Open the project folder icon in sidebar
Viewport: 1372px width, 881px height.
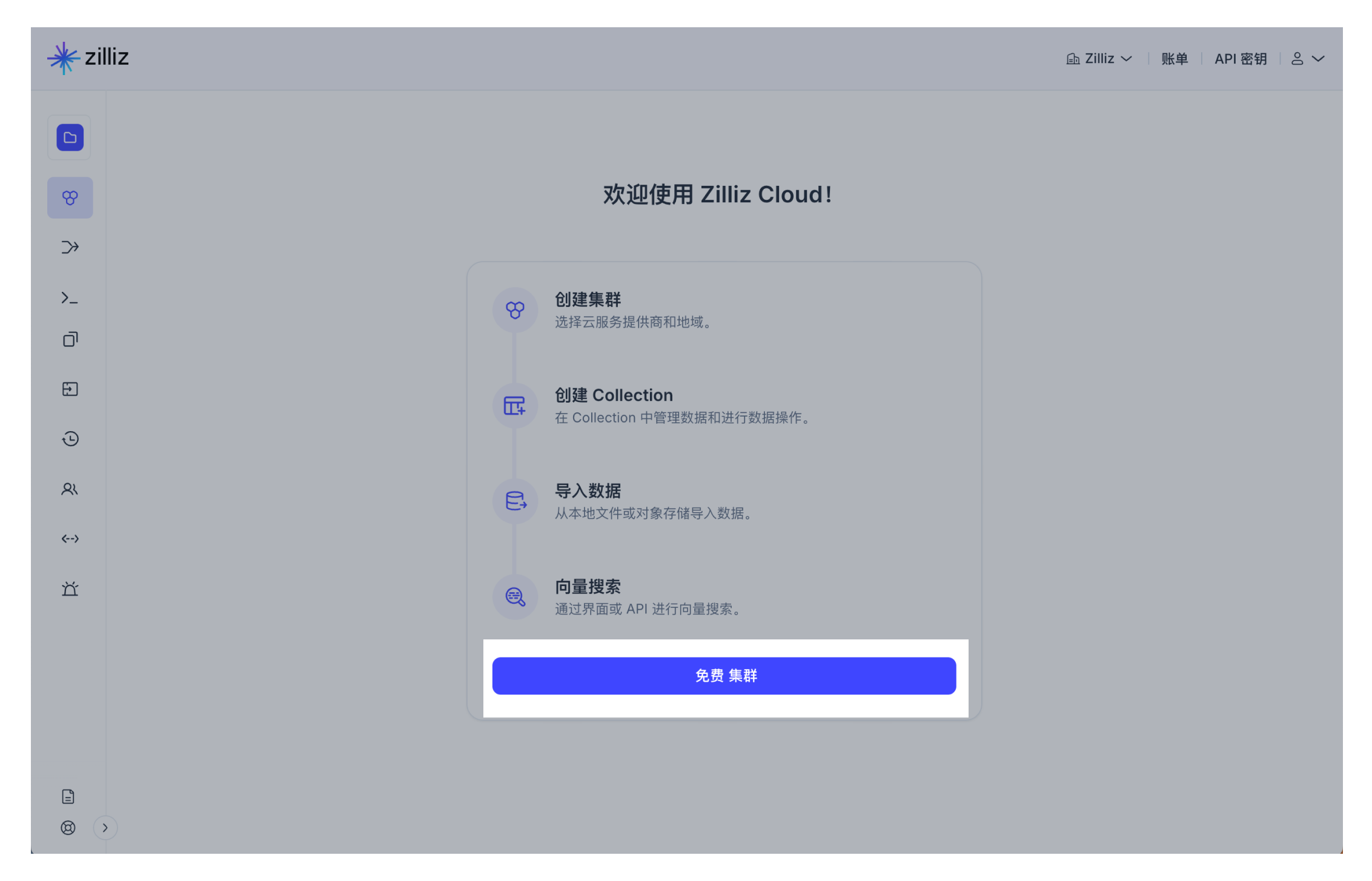coord(70,137)
